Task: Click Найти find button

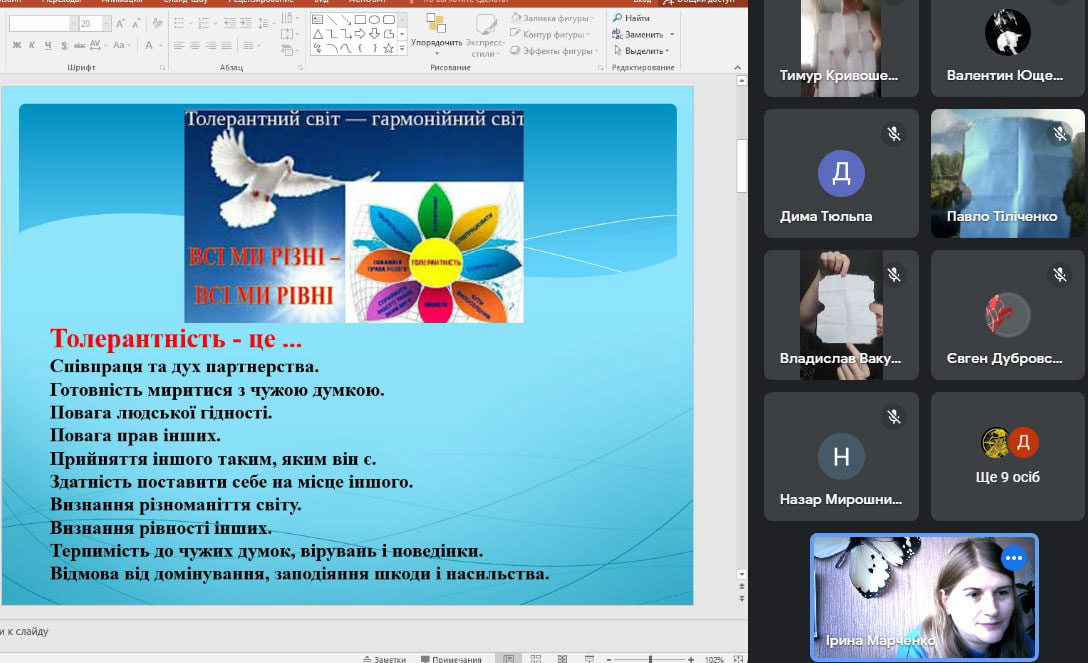Action: (631, 17)
